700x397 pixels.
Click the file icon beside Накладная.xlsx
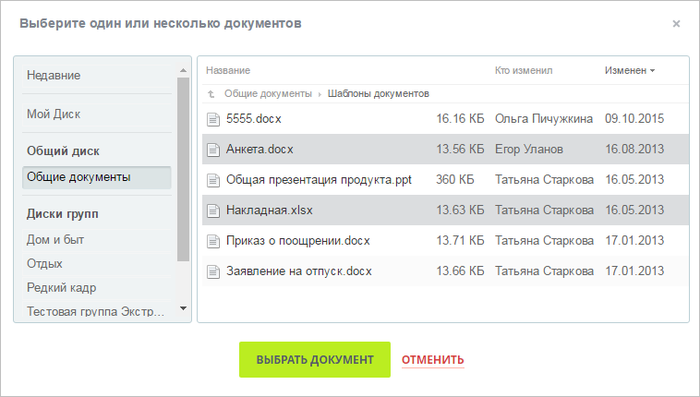click(213, 210)
